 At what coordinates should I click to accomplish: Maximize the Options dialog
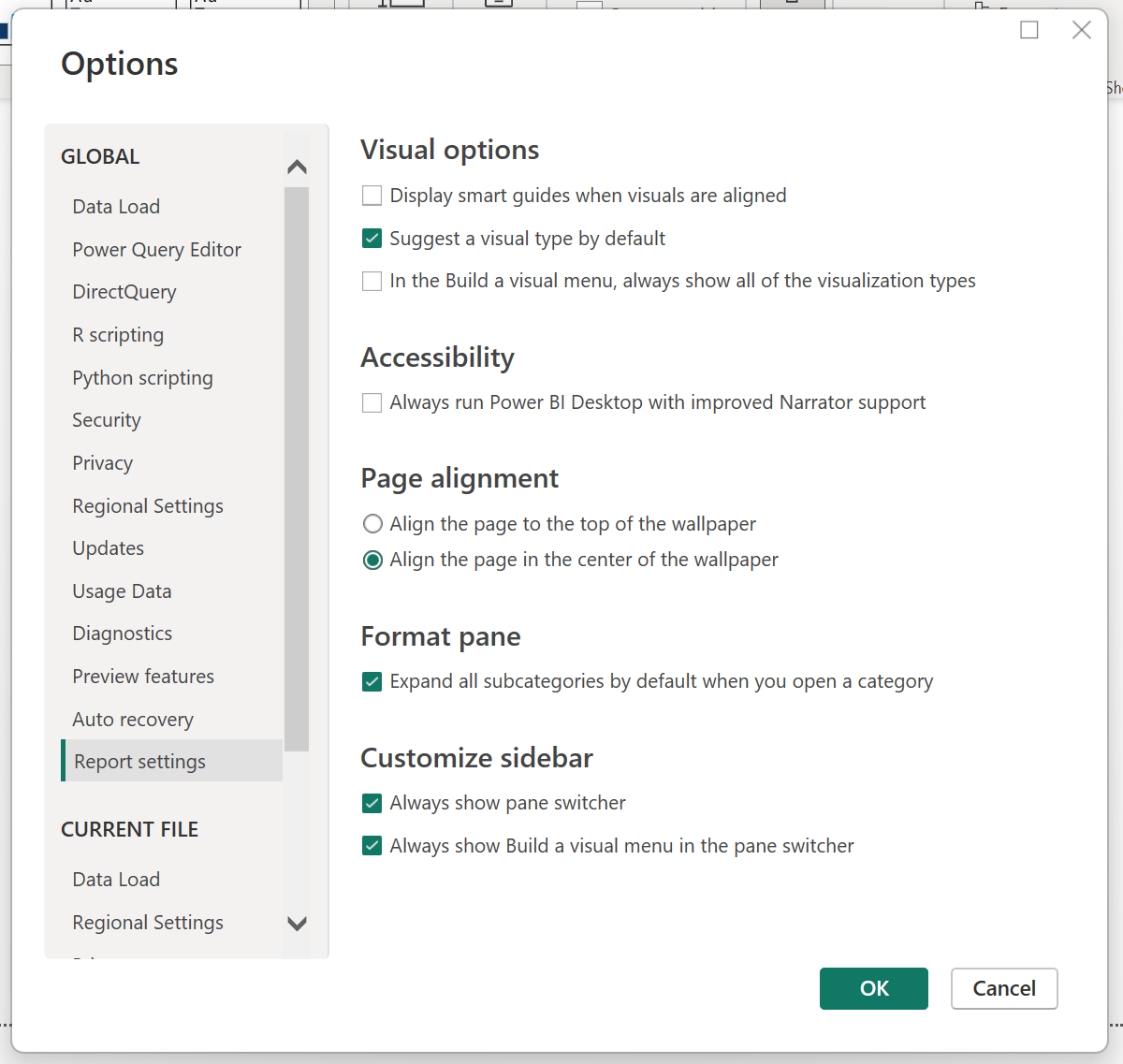[x=1029, y=30]
